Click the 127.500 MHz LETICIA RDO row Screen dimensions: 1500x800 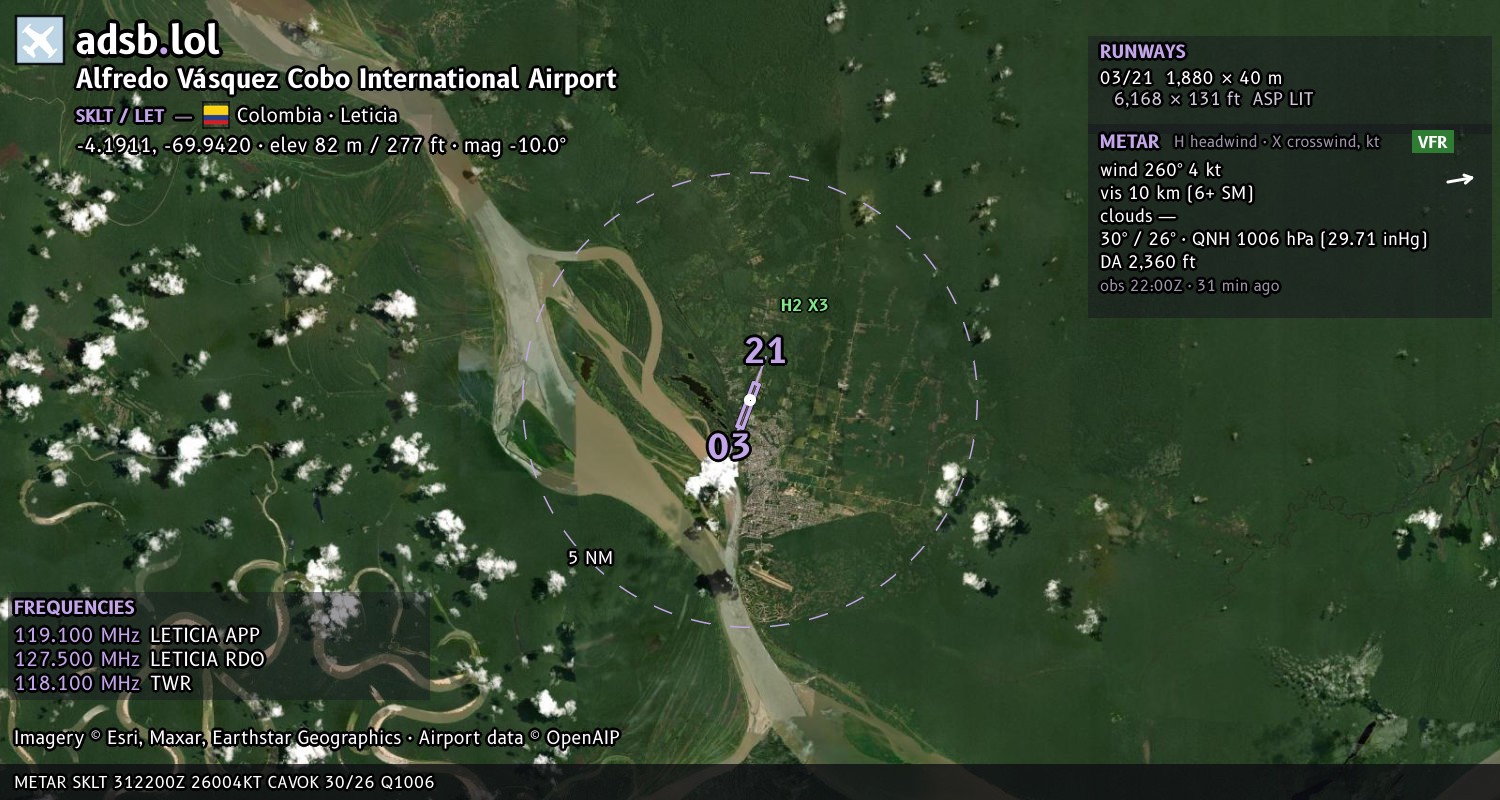coord(139,659)
